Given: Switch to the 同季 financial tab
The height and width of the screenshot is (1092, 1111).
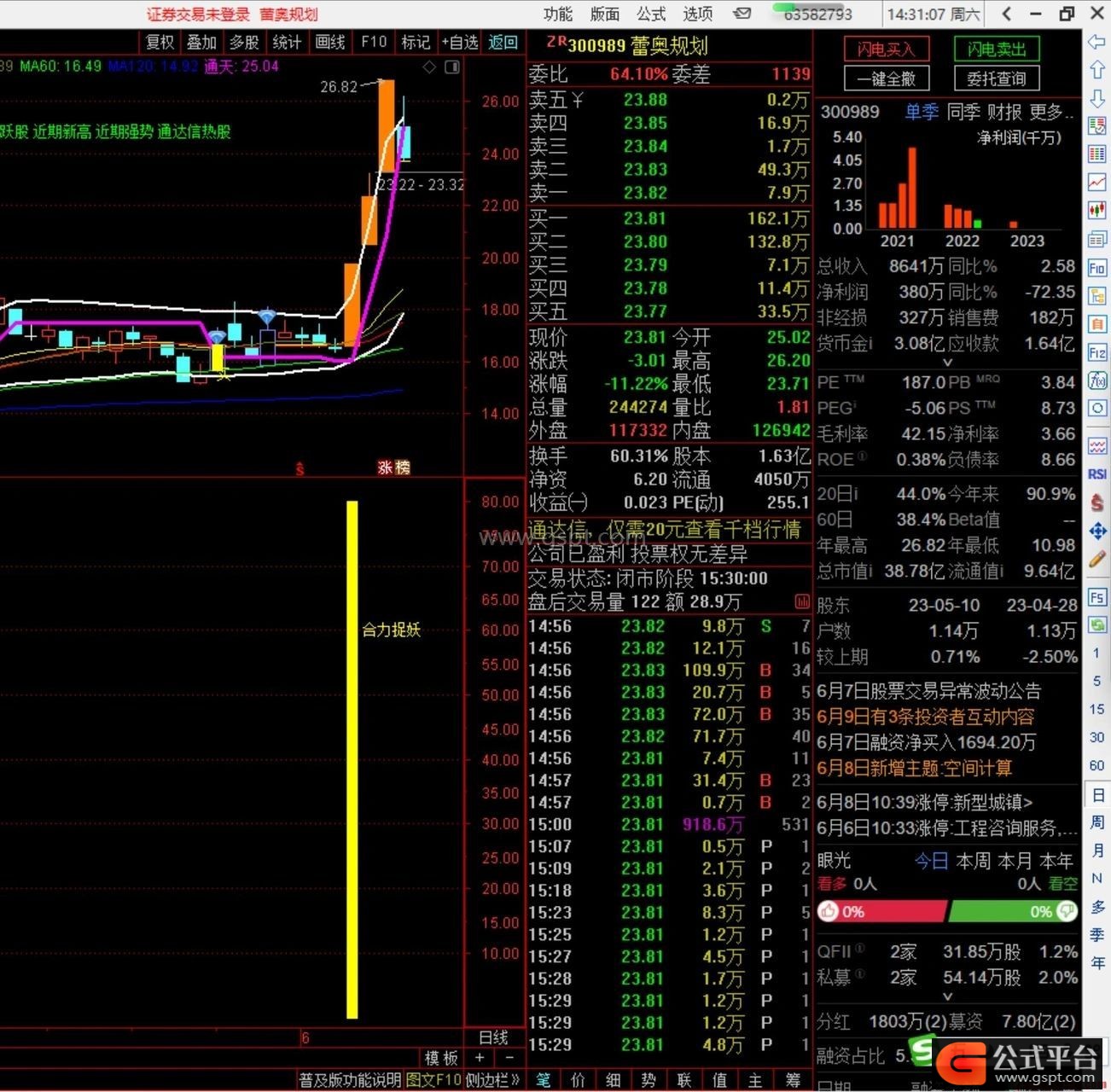Looking at the screenshot, I should coord(963,112).
